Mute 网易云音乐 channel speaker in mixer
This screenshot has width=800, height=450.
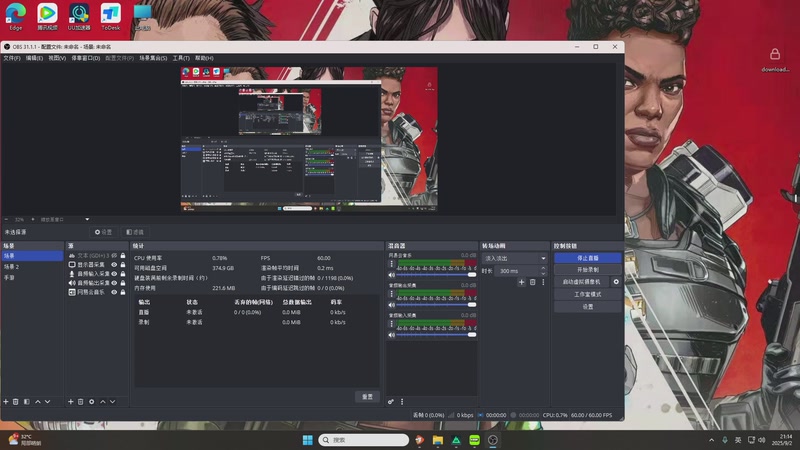click(392, 275)
